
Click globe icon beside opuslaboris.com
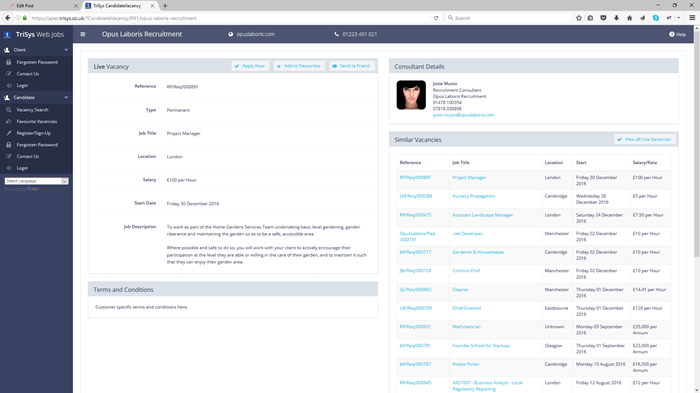point(230,34)
